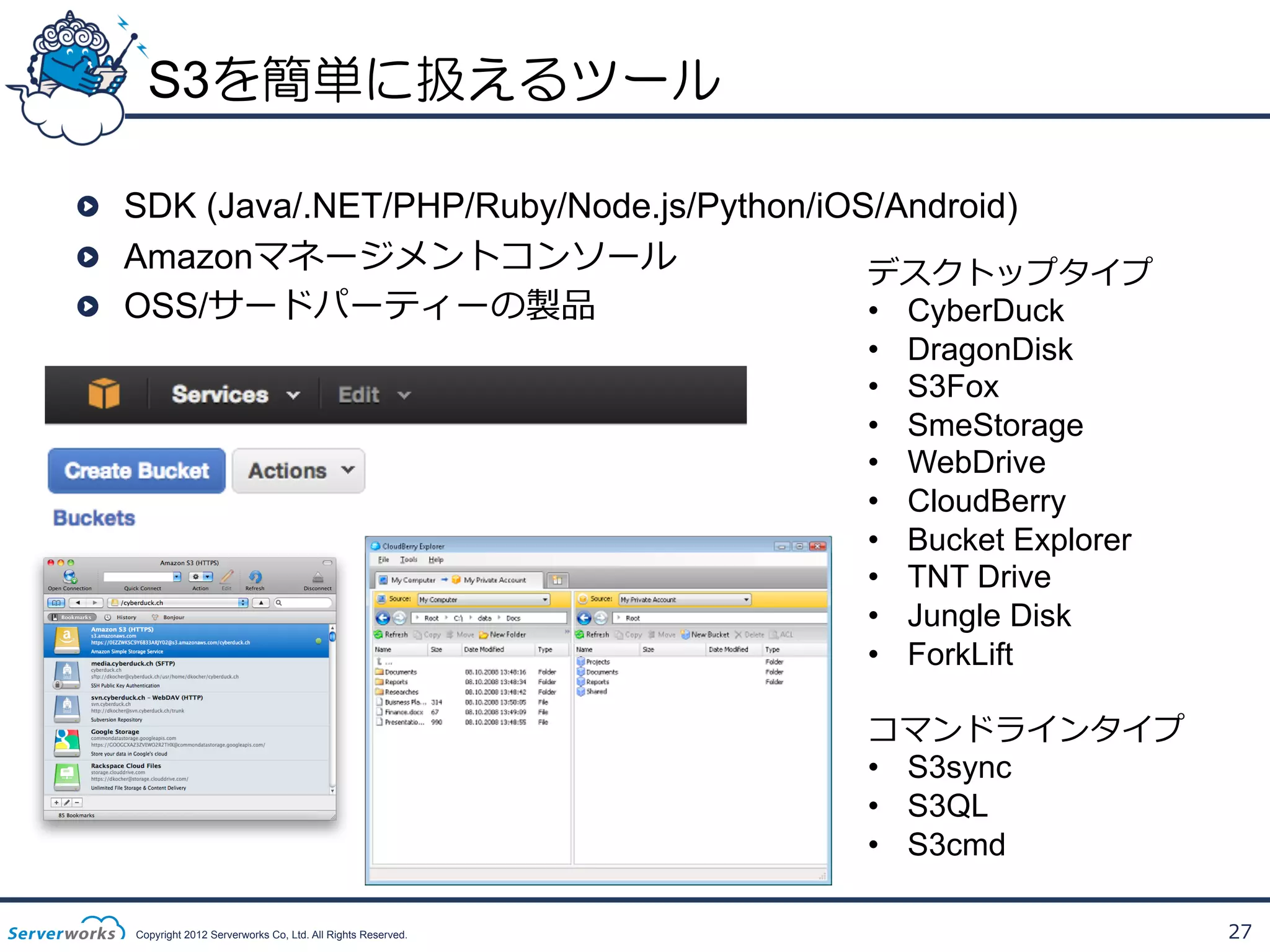Sort by Date Modified in CloudBerry left pane
The width and height of the screenshot is (1270, 952).
coord(498,650)
